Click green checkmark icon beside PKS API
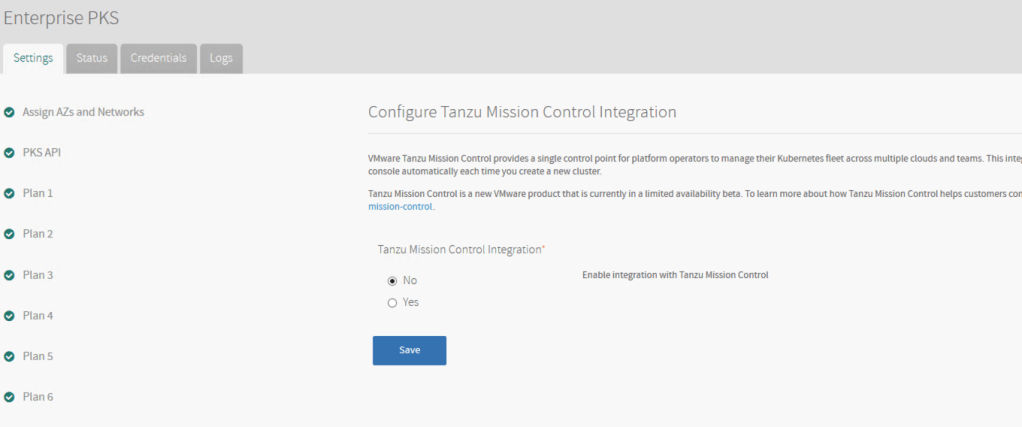Viewport: 1022px width, 427px height. pos(9,153)
